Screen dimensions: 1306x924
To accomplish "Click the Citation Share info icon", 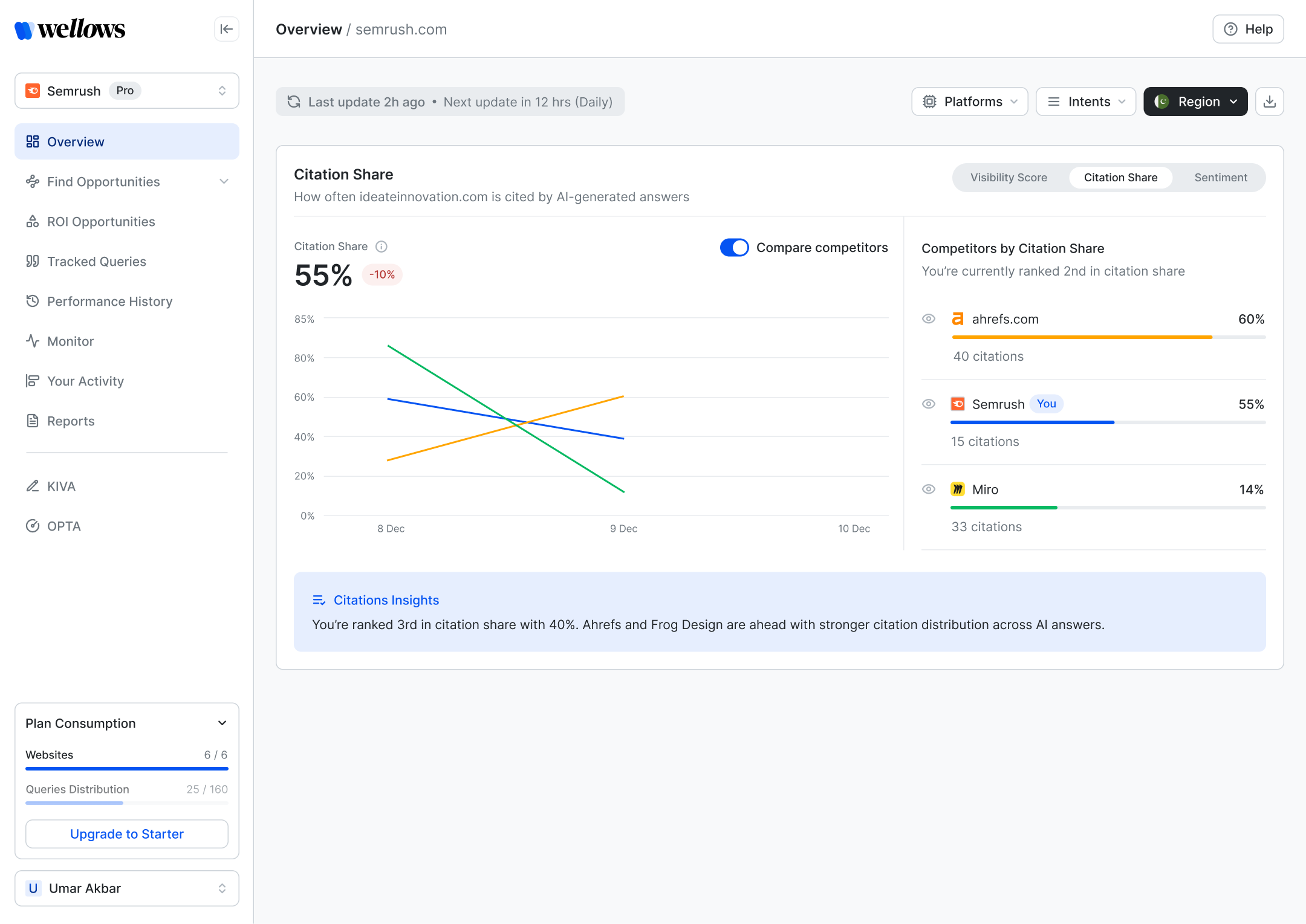I will click(x=382, y=247).
